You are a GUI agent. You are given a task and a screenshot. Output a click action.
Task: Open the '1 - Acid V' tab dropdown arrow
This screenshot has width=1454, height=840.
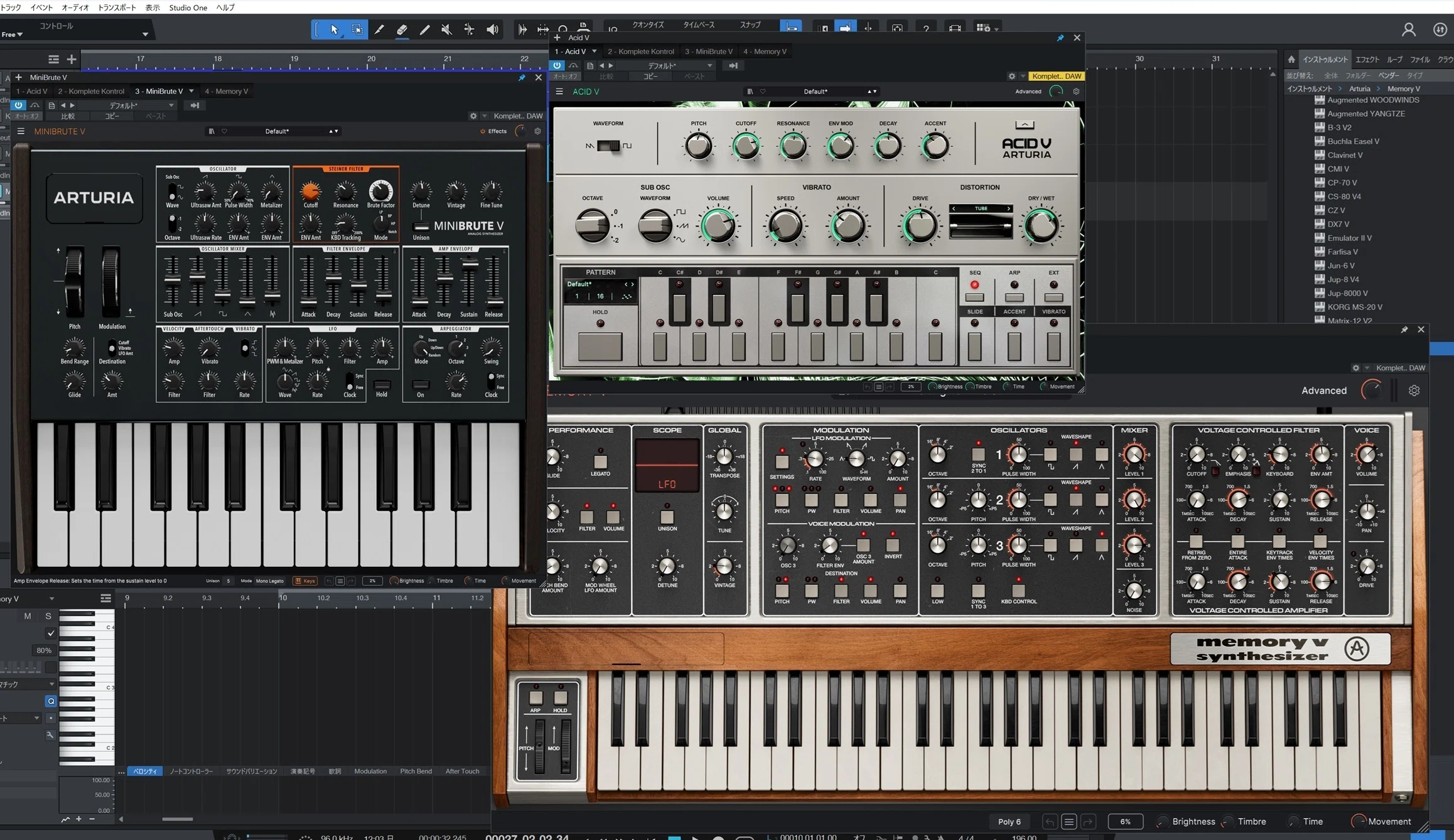(x=594, y=51)
